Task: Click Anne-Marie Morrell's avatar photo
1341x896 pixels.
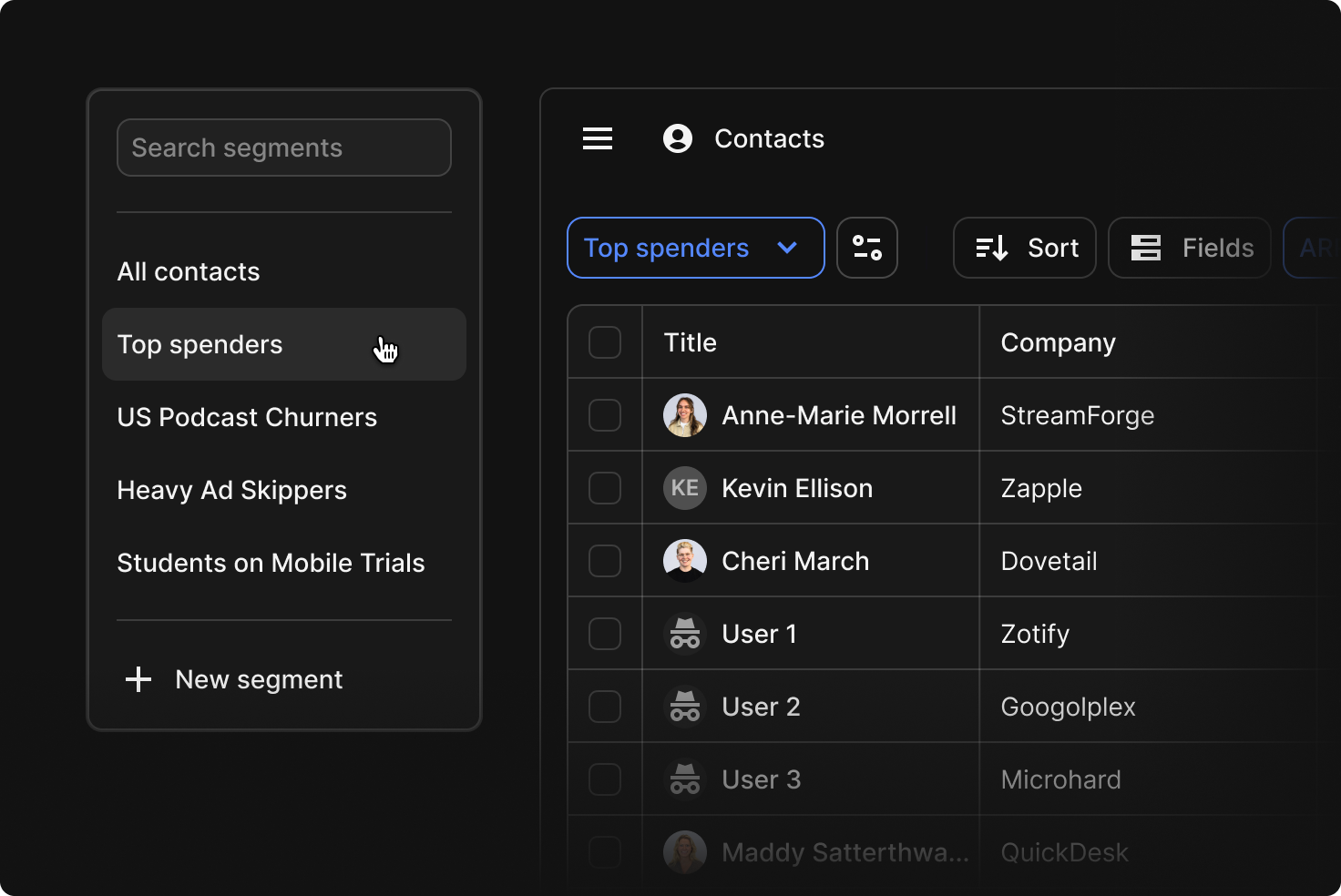Action: 685,415
